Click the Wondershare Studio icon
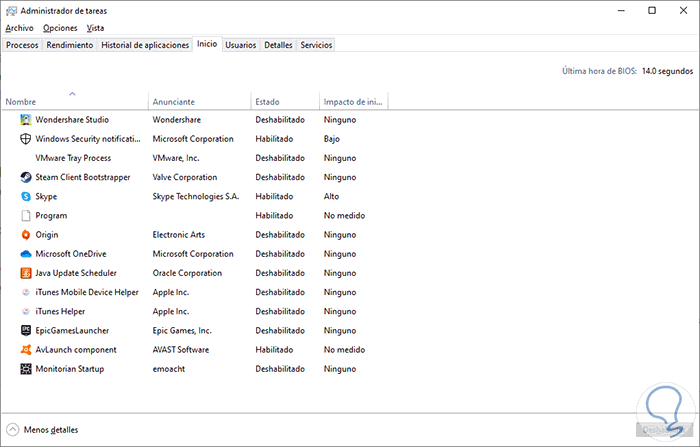The width and height of the screenshot is (700, 447). point(26,120)
